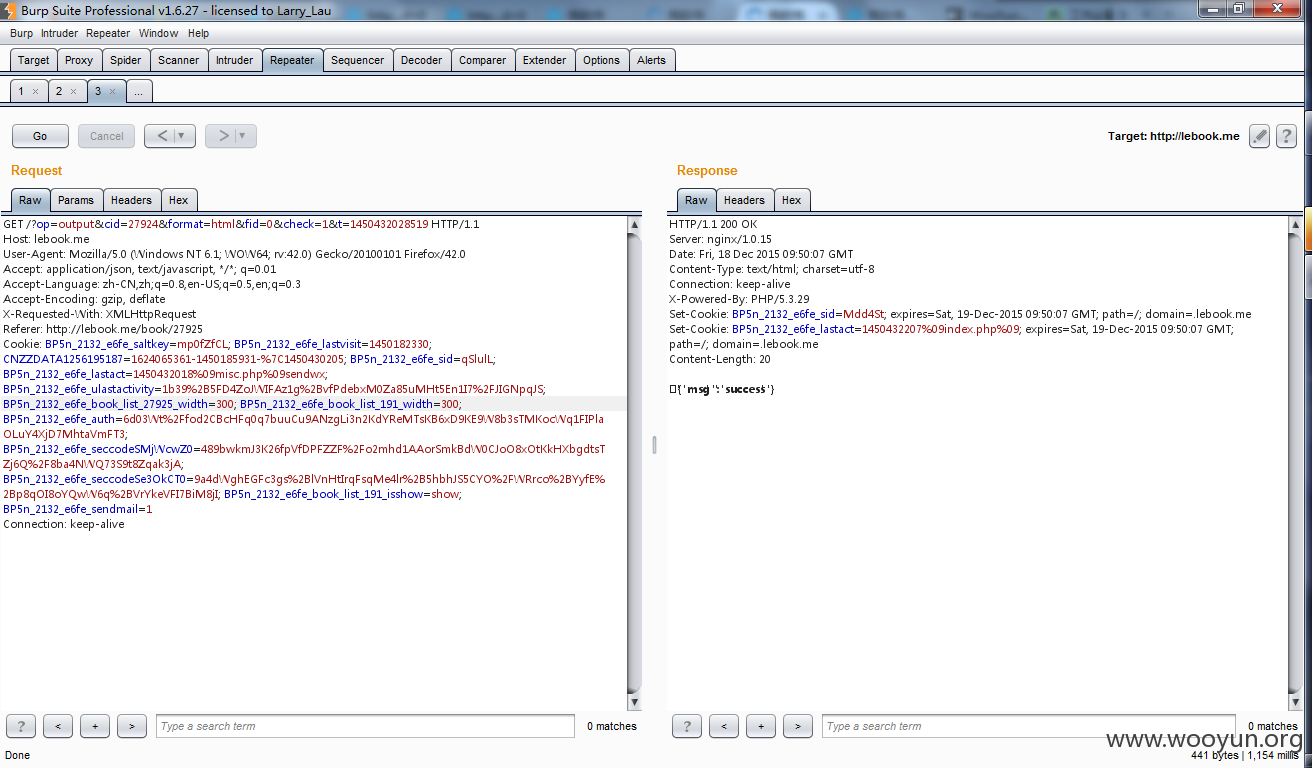Select the request Hex tab
This screenshot has width=1312, height=768.
(x=179, y=200)
